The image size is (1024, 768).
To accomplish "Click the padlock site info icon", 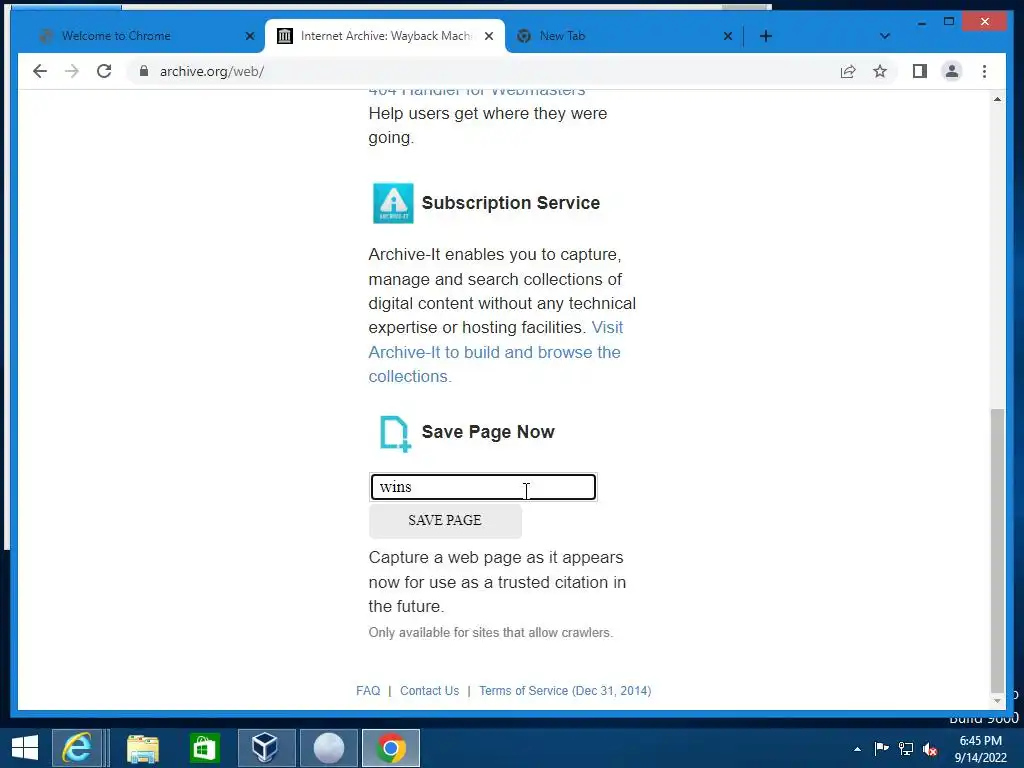I will pyautogui.click(x=144, y=71).
